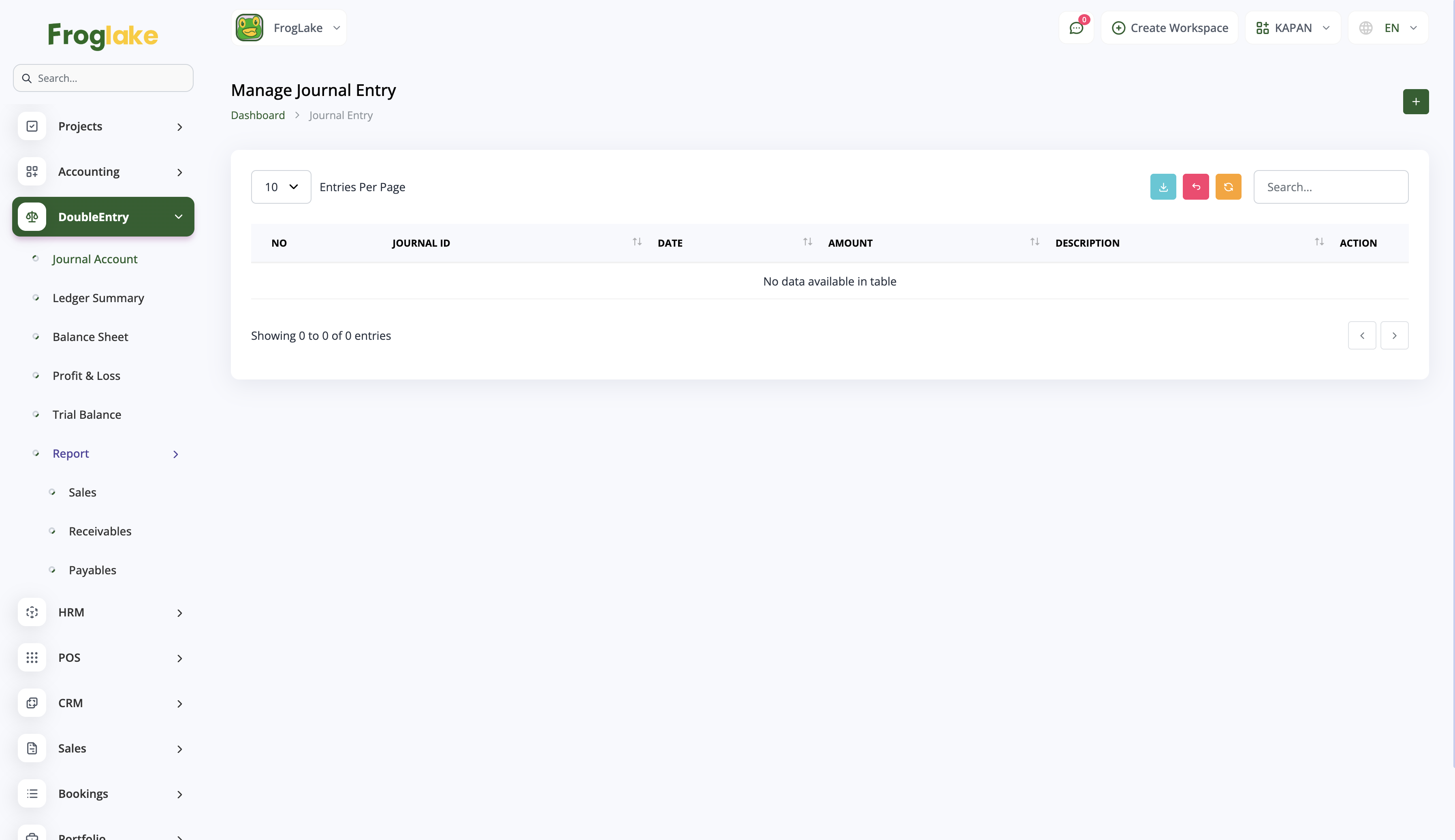Click the HRM sidebar icon

[32, 612]
